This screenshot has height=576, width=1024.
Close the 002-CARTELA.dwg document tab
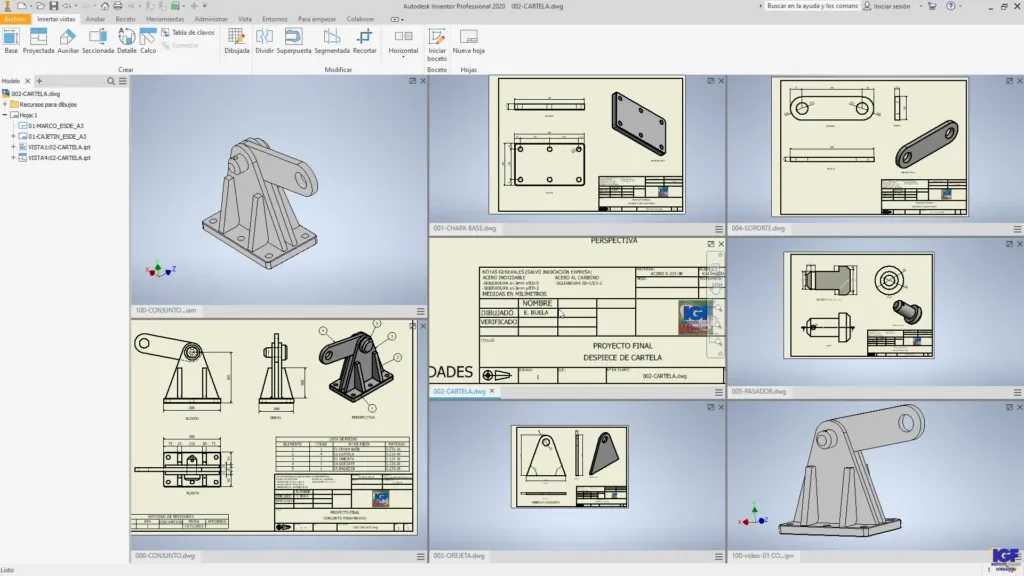pos(492,391)
